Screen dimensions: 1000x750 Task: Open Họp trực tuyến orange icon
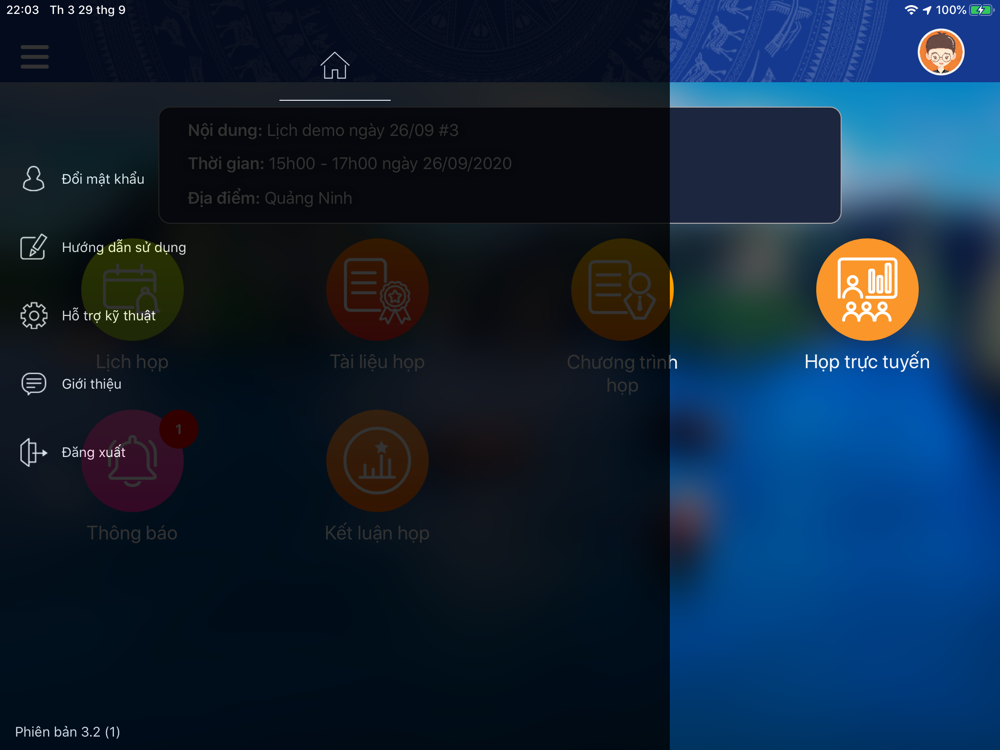867,290
